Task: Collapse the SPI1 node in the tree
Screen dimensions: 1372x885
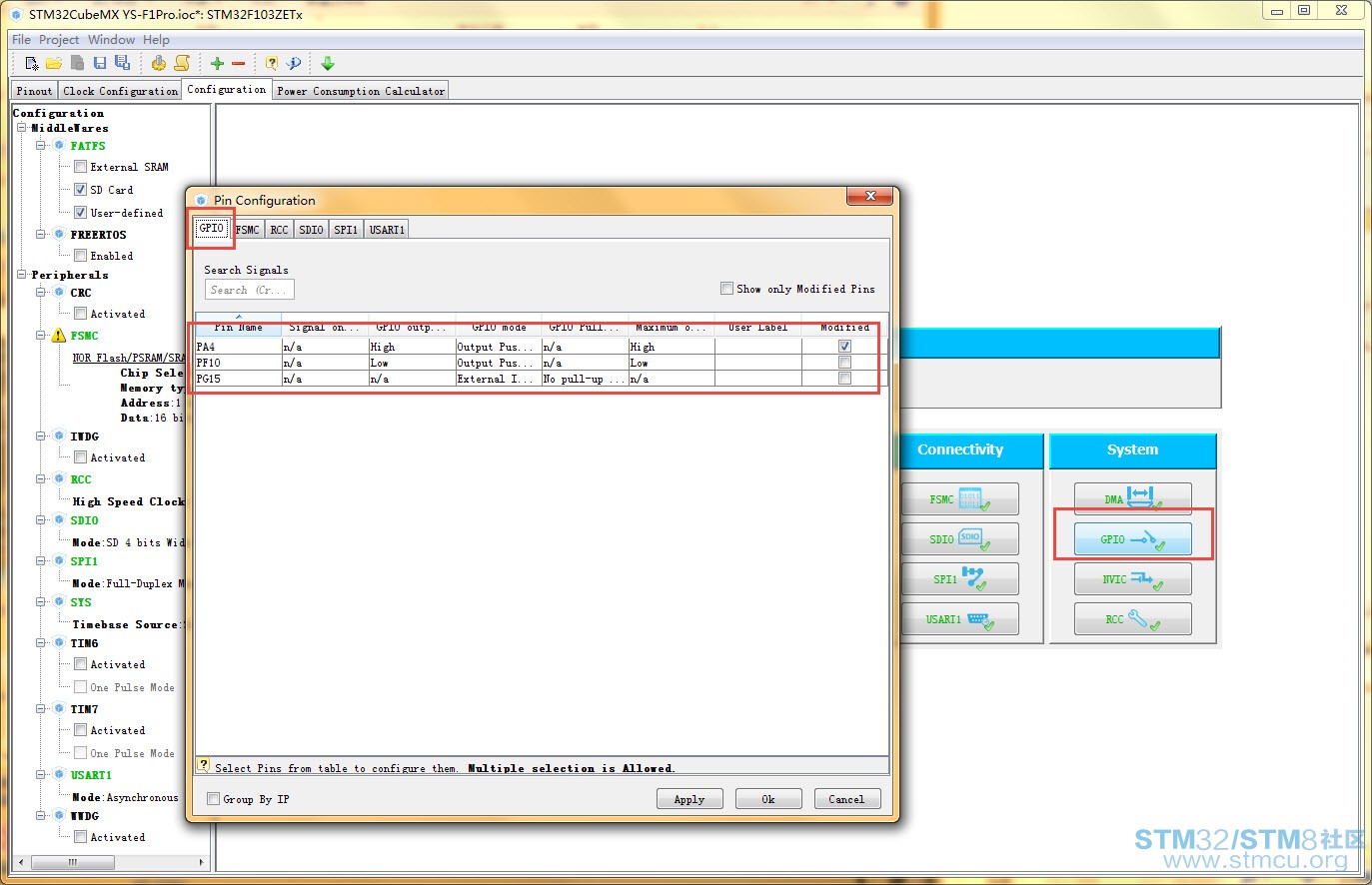Action: tap(41, 561)
